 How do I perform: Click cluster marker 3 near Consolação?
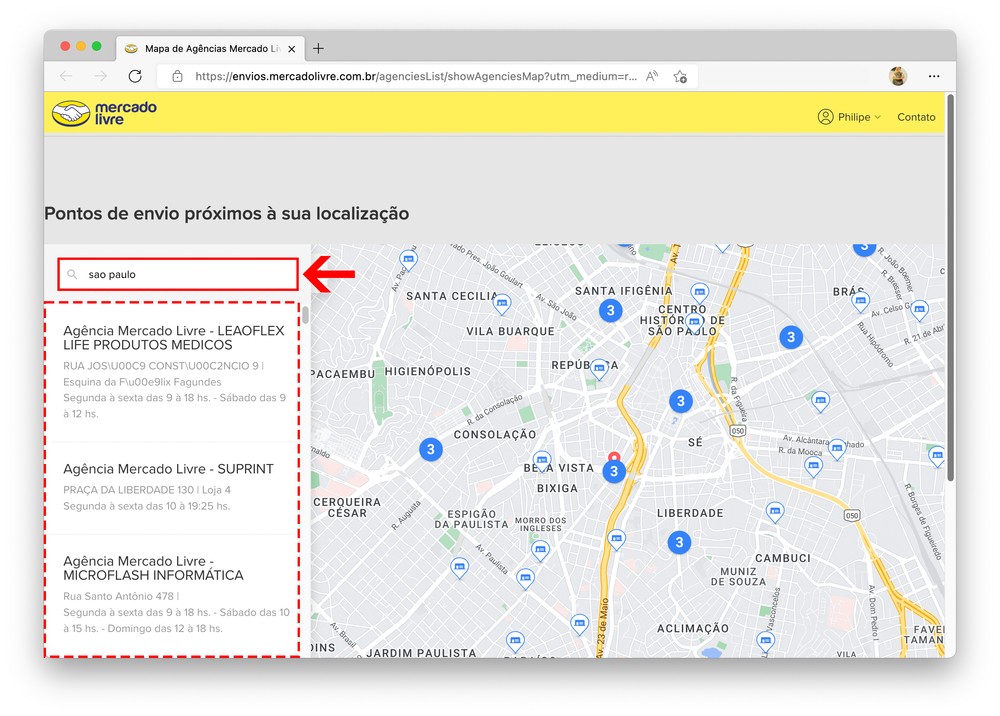coord(431,449)
